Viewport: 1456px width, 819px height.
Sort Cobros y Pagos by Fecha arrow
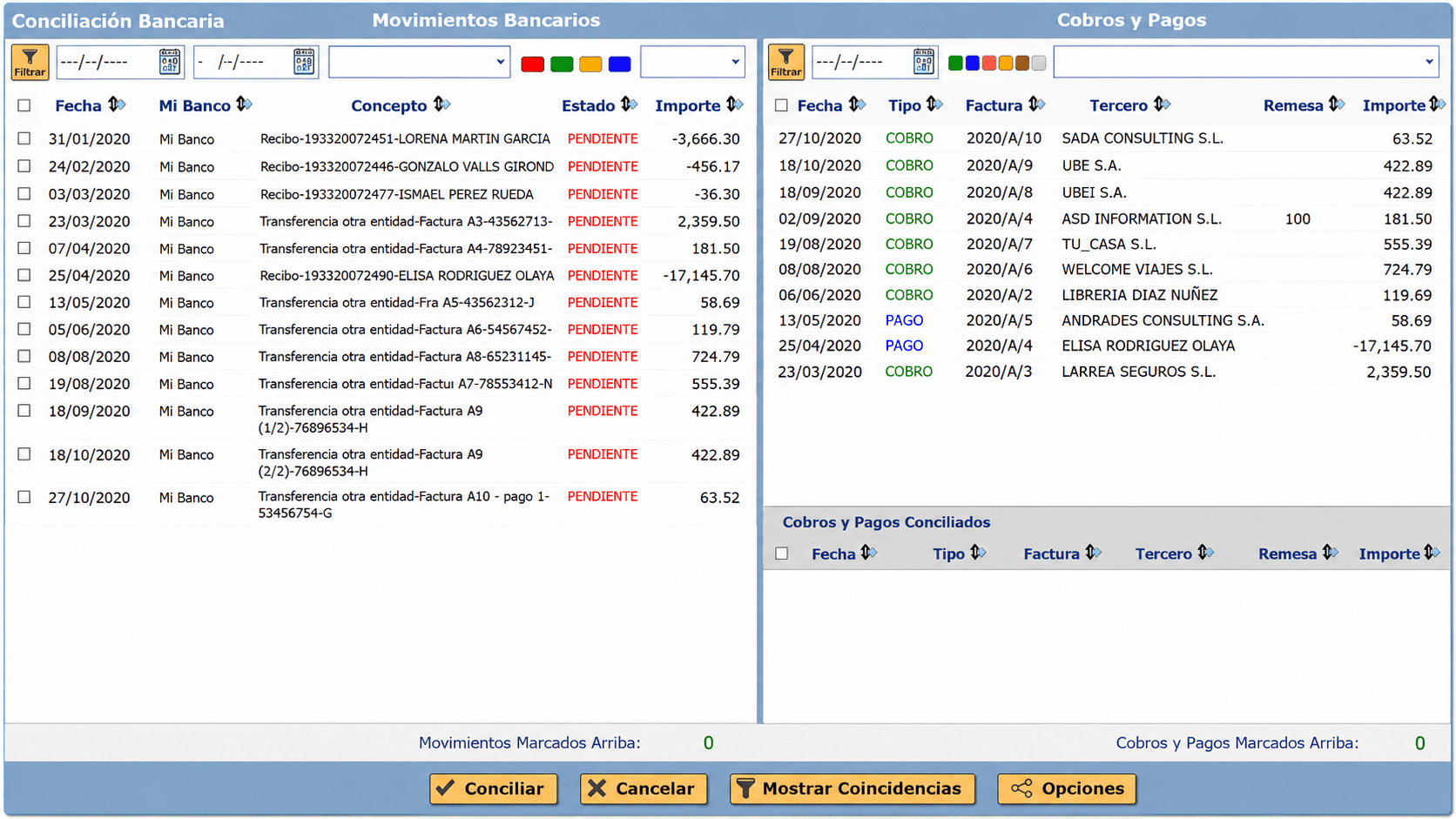tap(857, 105)
